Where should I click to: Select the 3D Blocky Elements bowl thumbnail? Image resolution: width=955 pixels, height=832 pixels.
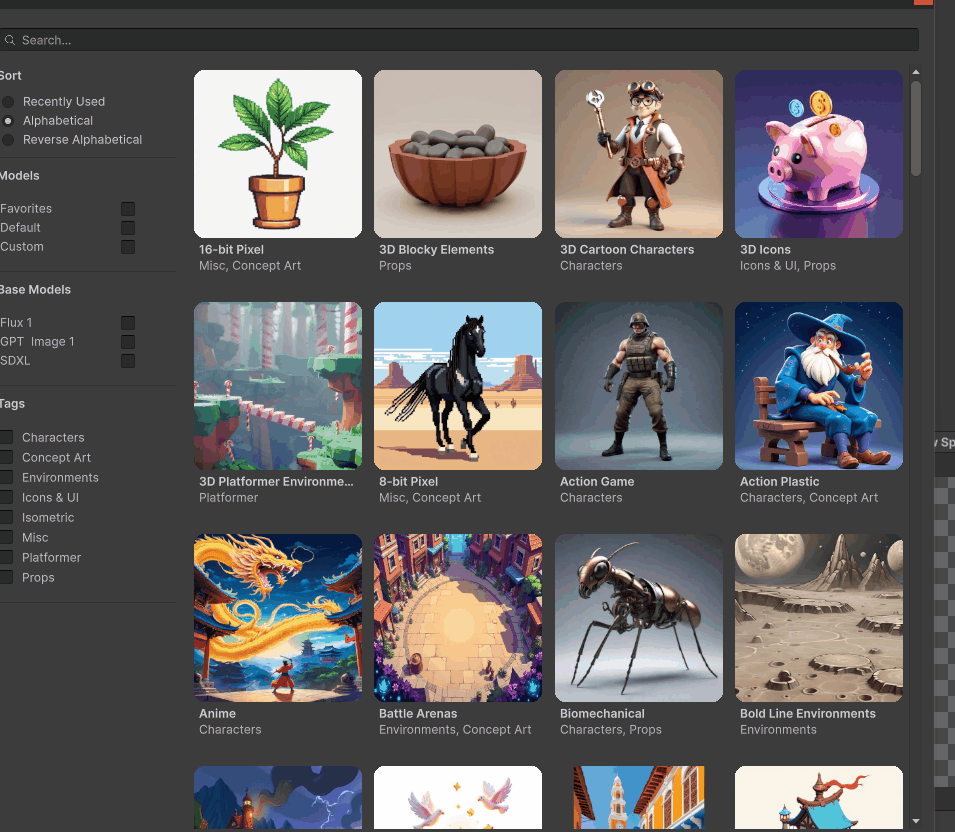click(458, 154)
